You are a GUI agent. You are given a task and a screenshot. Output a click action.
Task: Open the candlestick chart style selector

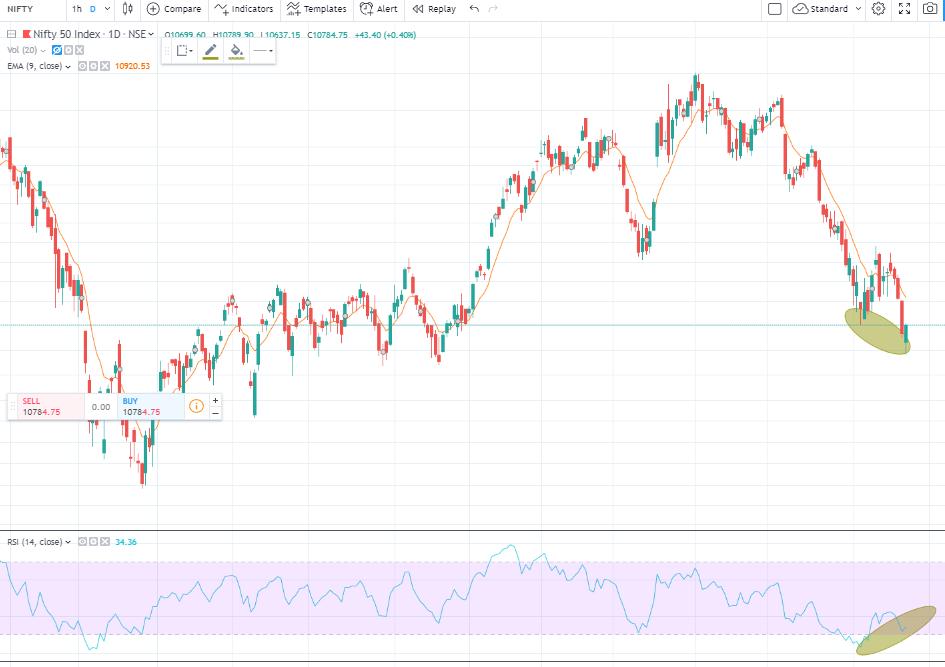127,8
